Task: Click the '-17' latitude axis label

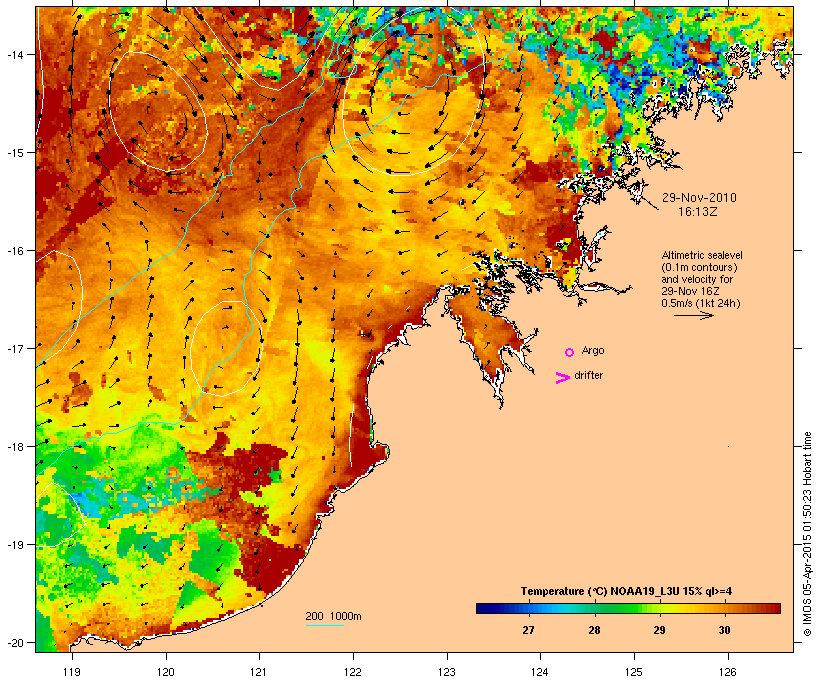Action: coord(14,348)
